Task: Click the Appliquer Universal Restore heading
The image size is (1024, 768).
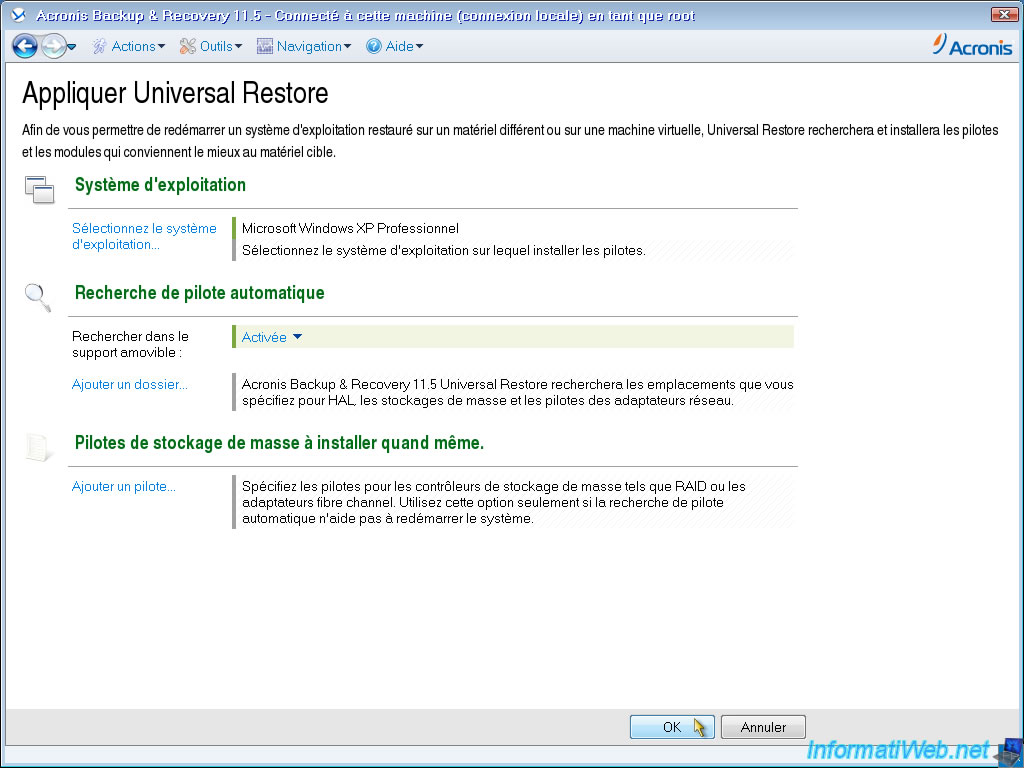Action: (175, 93)
